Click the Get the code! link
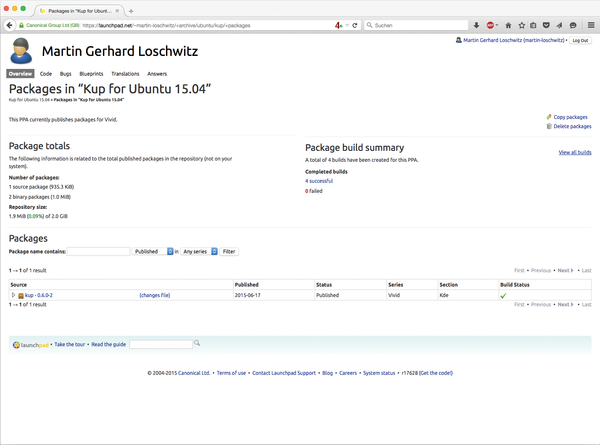 pyautogui.click(x=436, y=373)
